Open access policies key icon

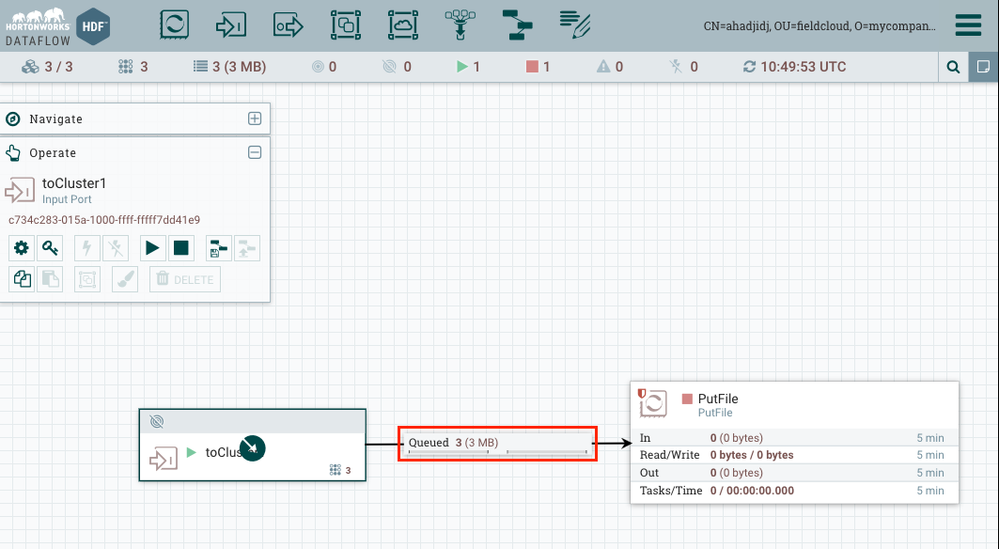point(50,248)
